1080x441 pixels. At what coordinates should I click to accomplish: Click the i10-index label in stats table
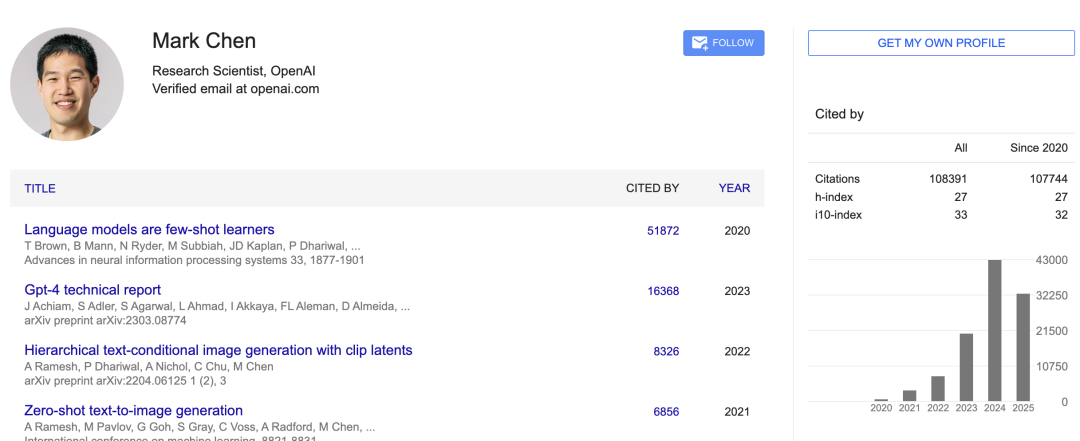click(838, 215)
